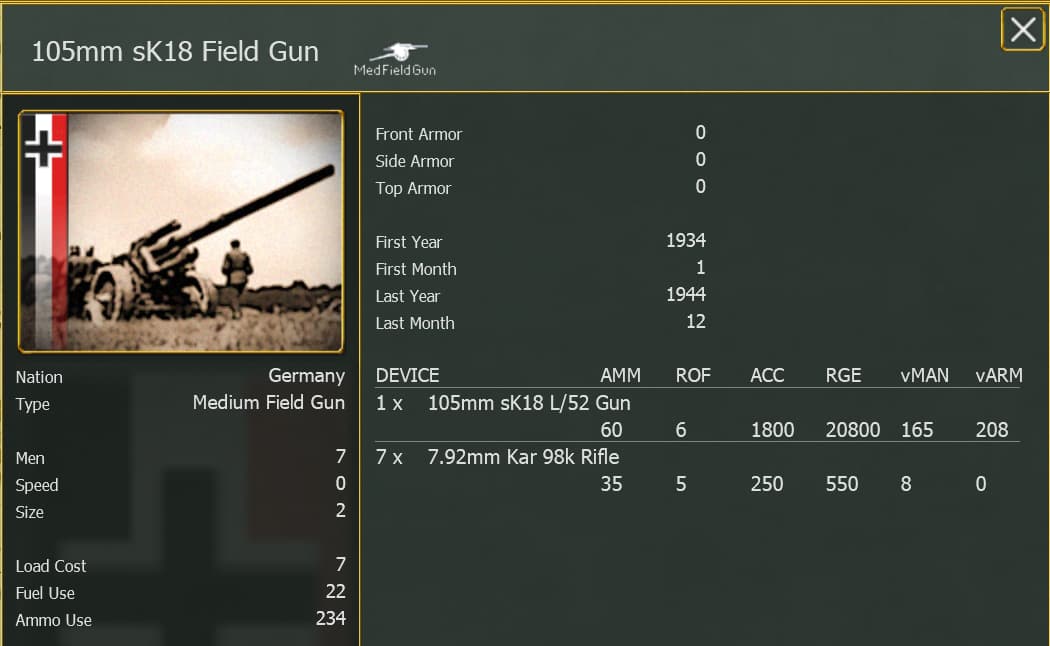Close the unit info panel

[x=1022, y=30]
